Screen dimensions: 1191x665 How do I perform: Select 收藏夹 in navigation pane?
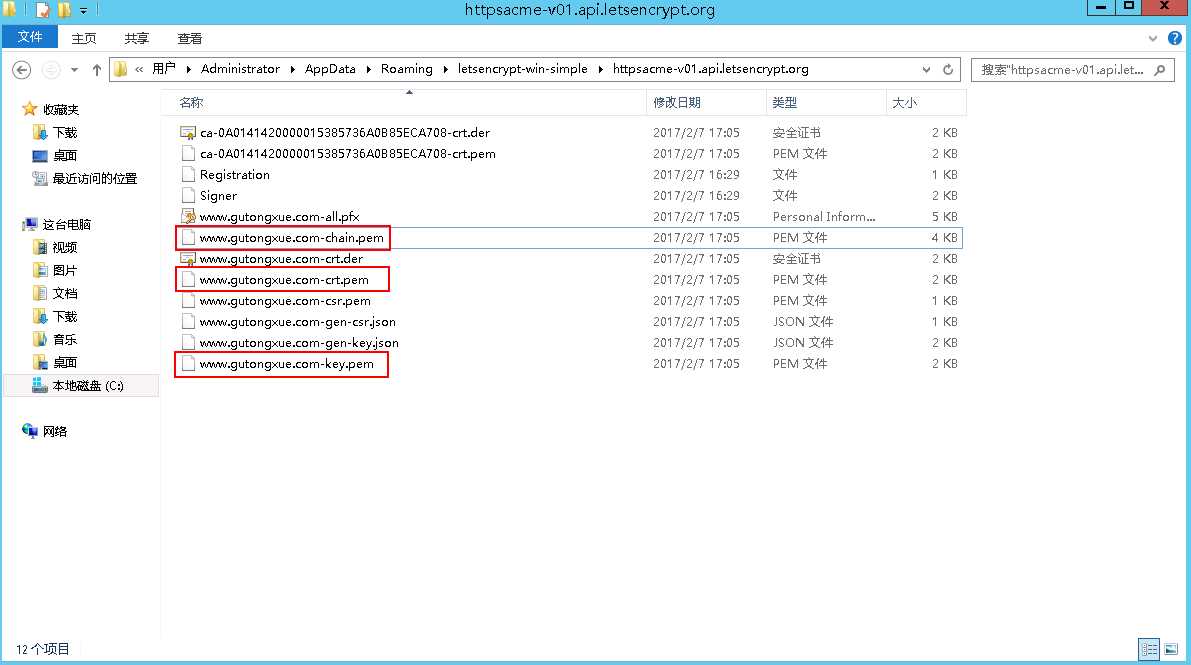pyautogui.click(x=60, y=109)
